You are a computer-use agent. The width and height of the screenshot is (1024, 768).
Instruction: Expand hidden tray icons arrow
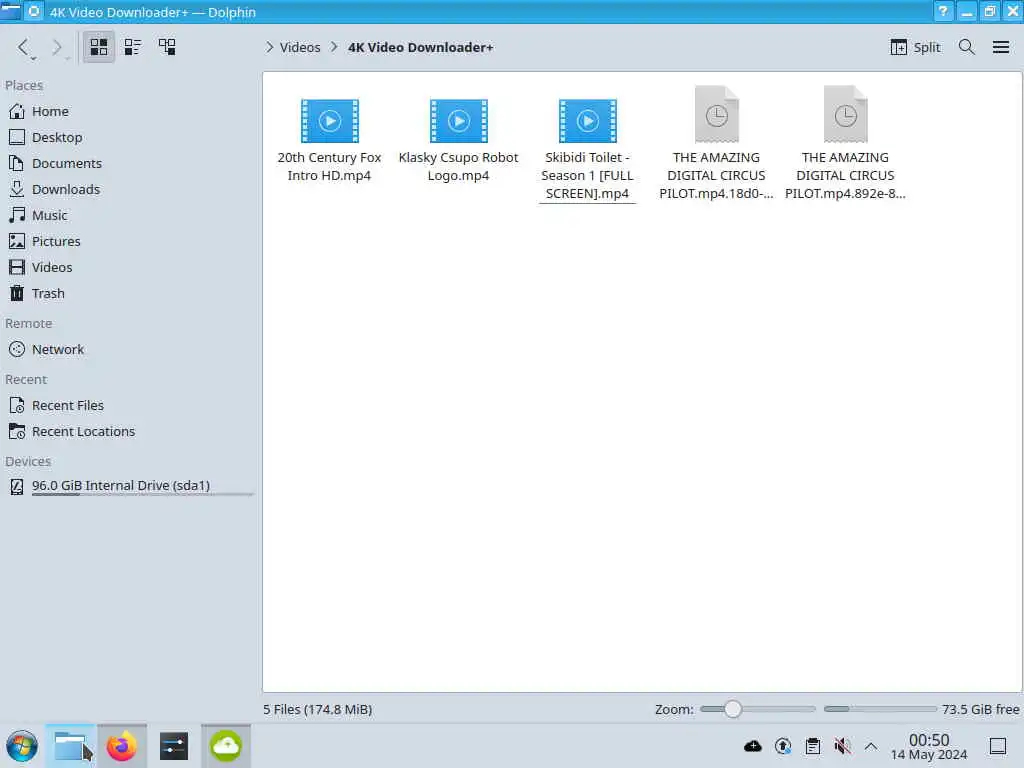tap(871, 746)
